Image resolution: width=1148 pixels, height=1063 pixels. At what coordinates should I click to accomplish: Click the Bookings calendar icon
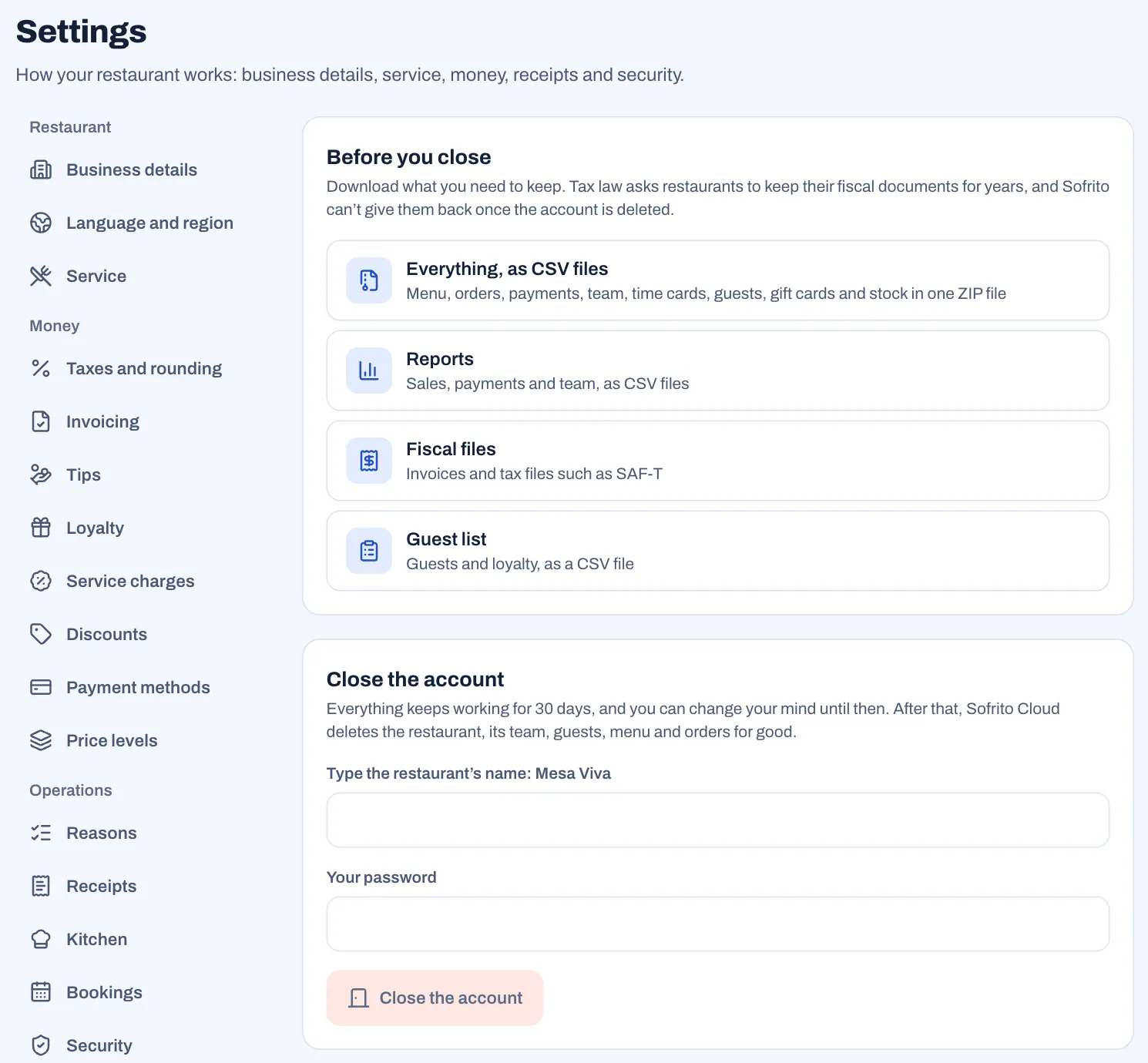tap(41, 993)
